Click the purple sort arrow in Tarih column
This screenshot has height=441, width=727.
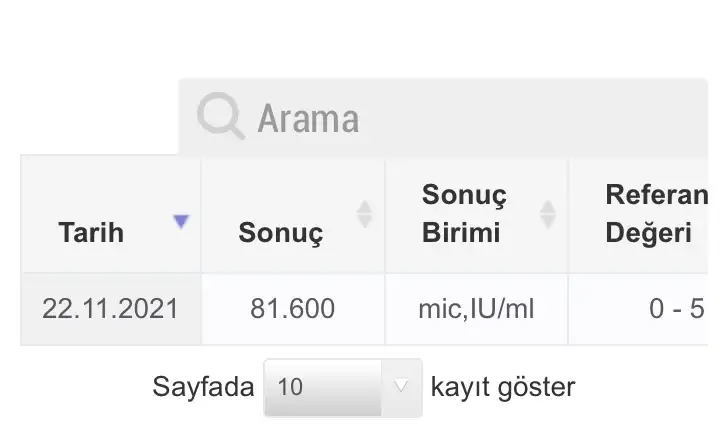[181, 222]
